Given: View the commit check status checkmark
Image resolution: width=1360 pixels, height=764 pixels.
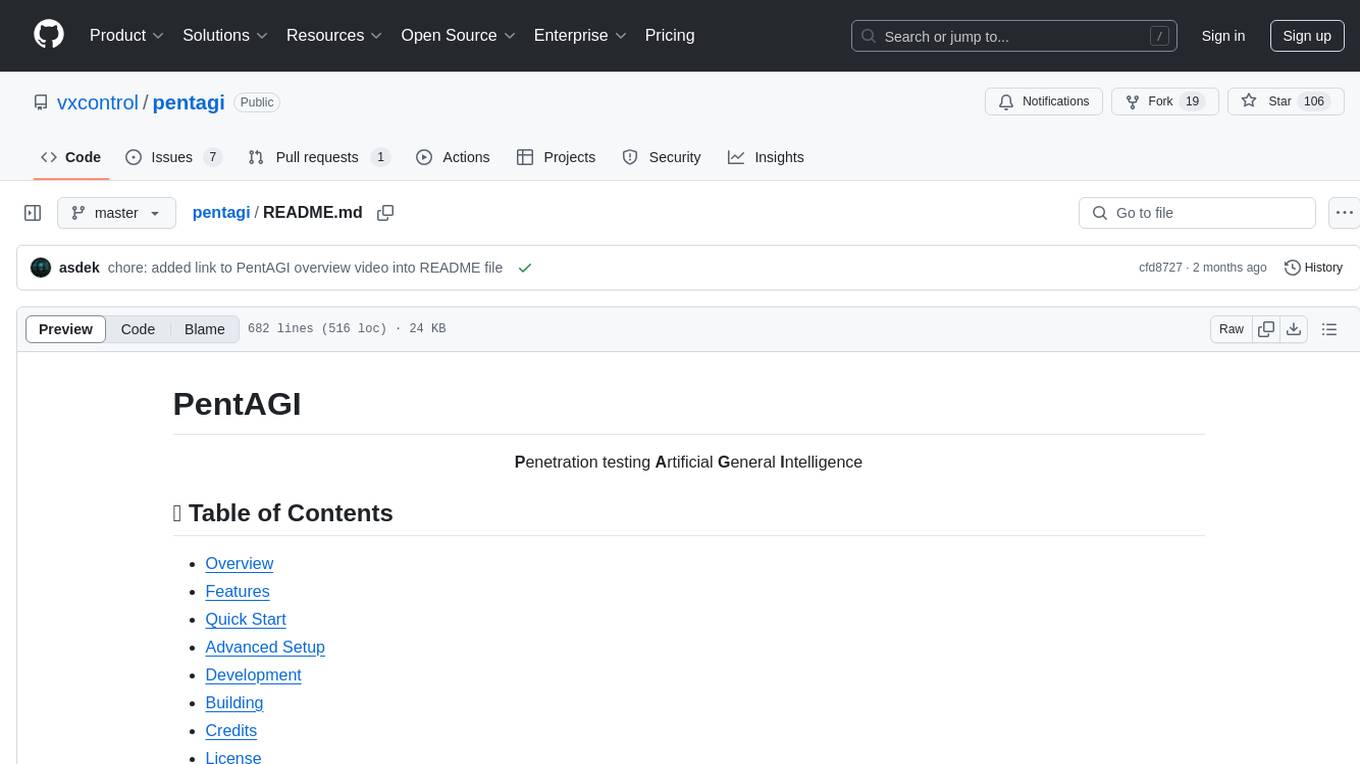Looking at the screenshot, I should click(x=525, y=268).
